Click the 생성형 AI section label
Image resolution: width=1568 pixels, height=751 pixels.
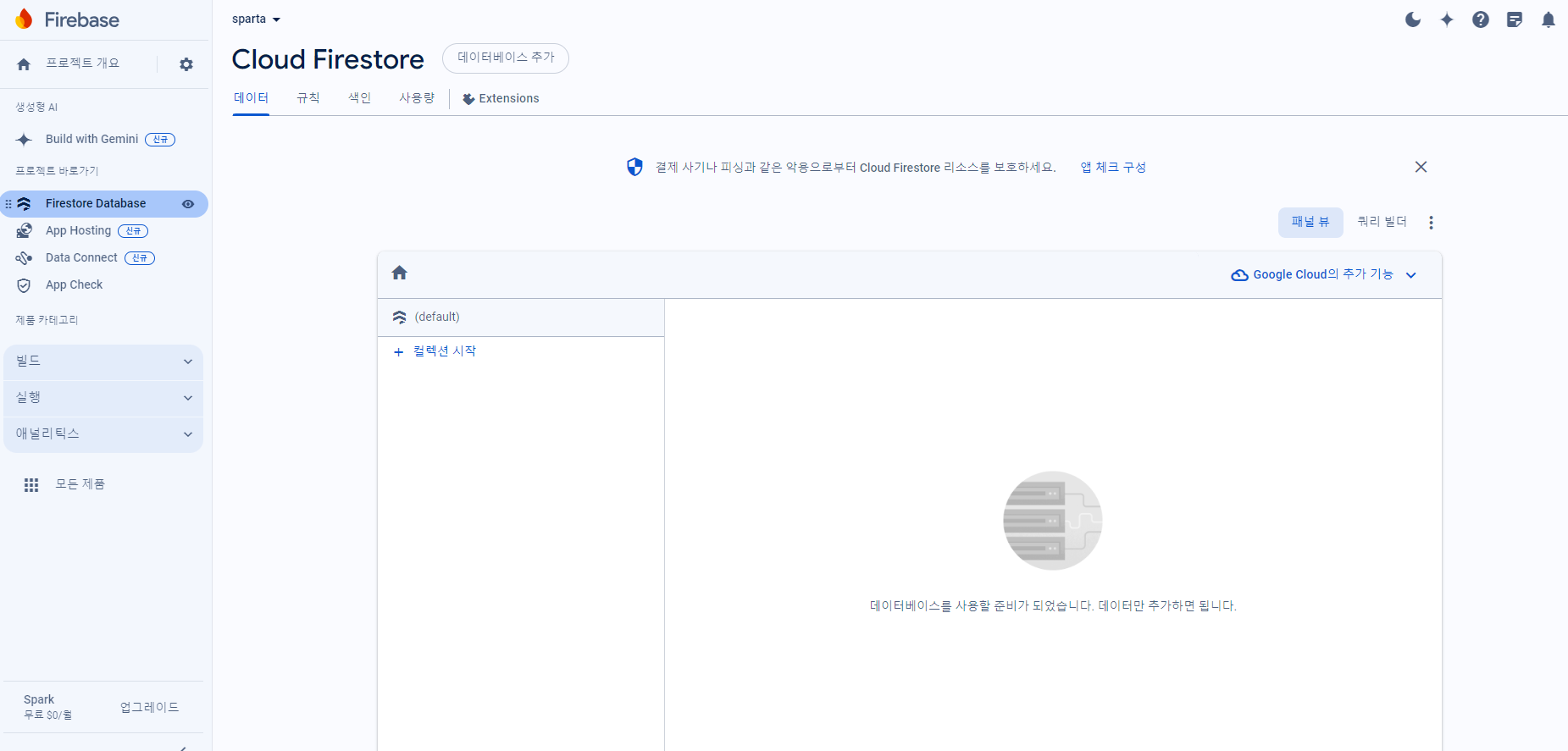coord(36,108)
